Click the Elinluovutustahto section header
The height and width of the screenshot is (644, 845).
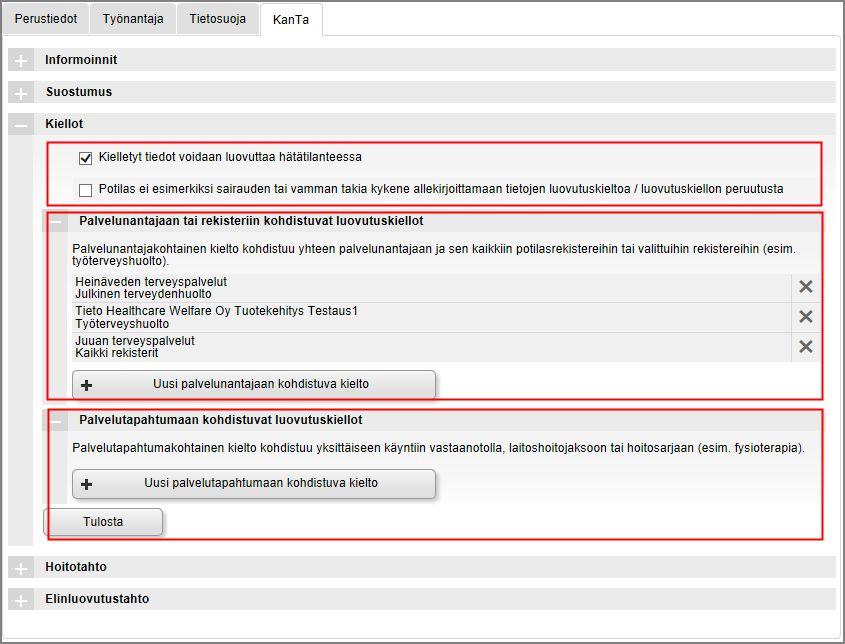click(x=422, y=599)
